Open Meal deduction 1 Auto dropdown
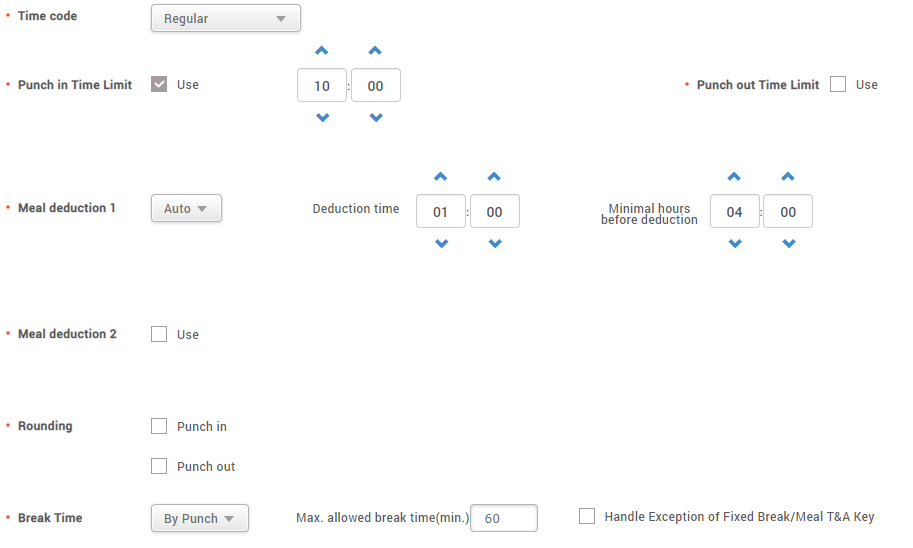Viewport: 913px width, 548px height. coord(186,208)
